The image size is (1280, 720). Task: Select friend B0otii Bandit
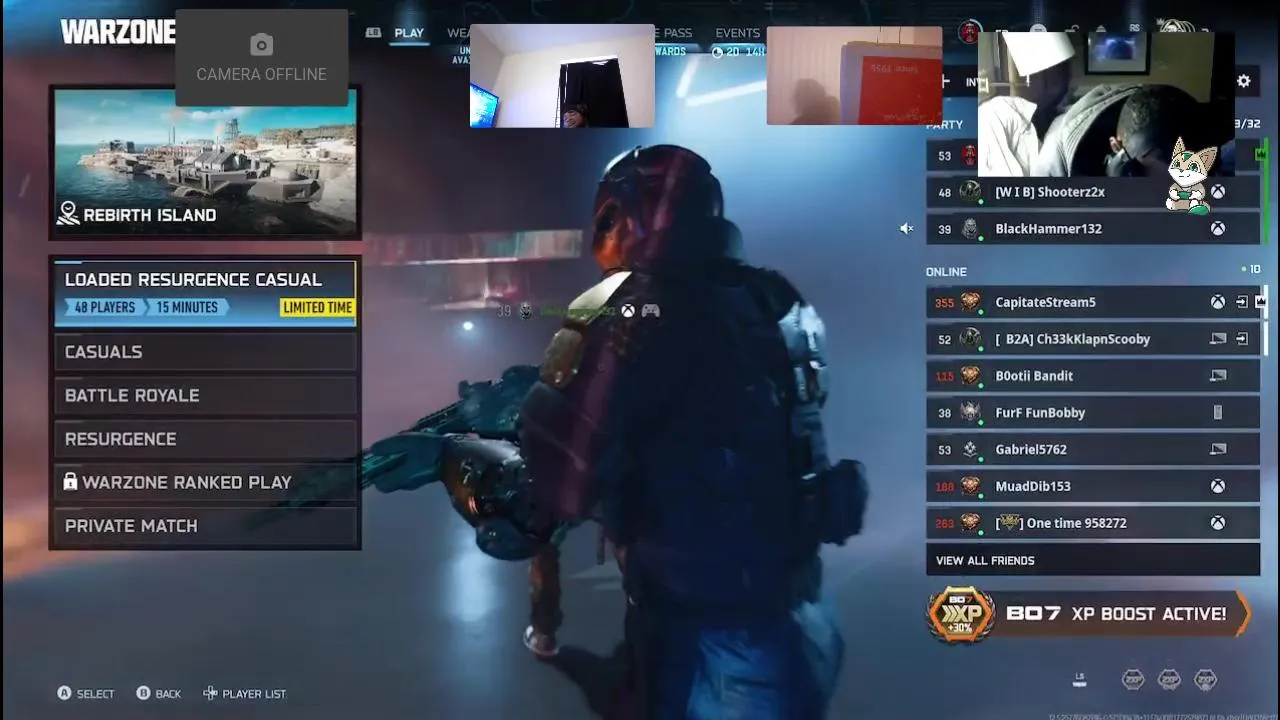(x=1093, y=376)
